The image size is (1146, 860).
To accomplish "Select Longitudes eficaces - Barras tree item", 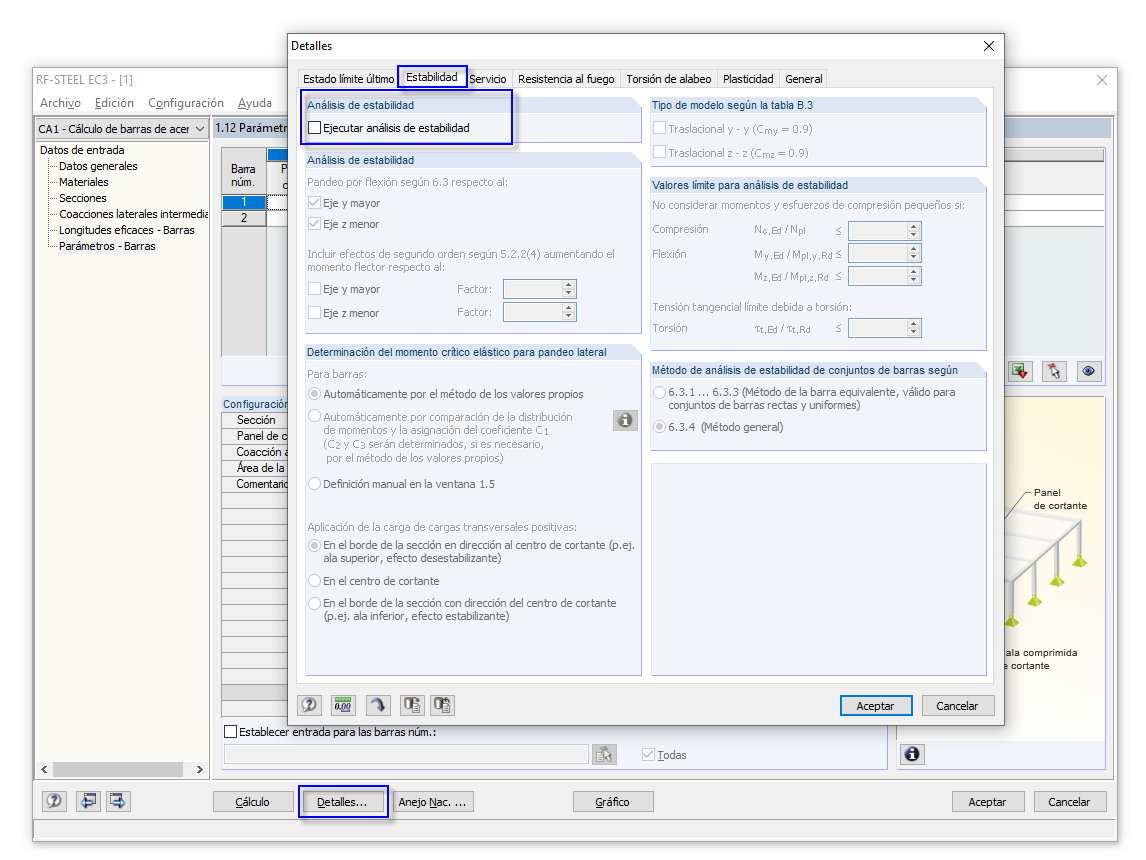I will click(126, 230).
